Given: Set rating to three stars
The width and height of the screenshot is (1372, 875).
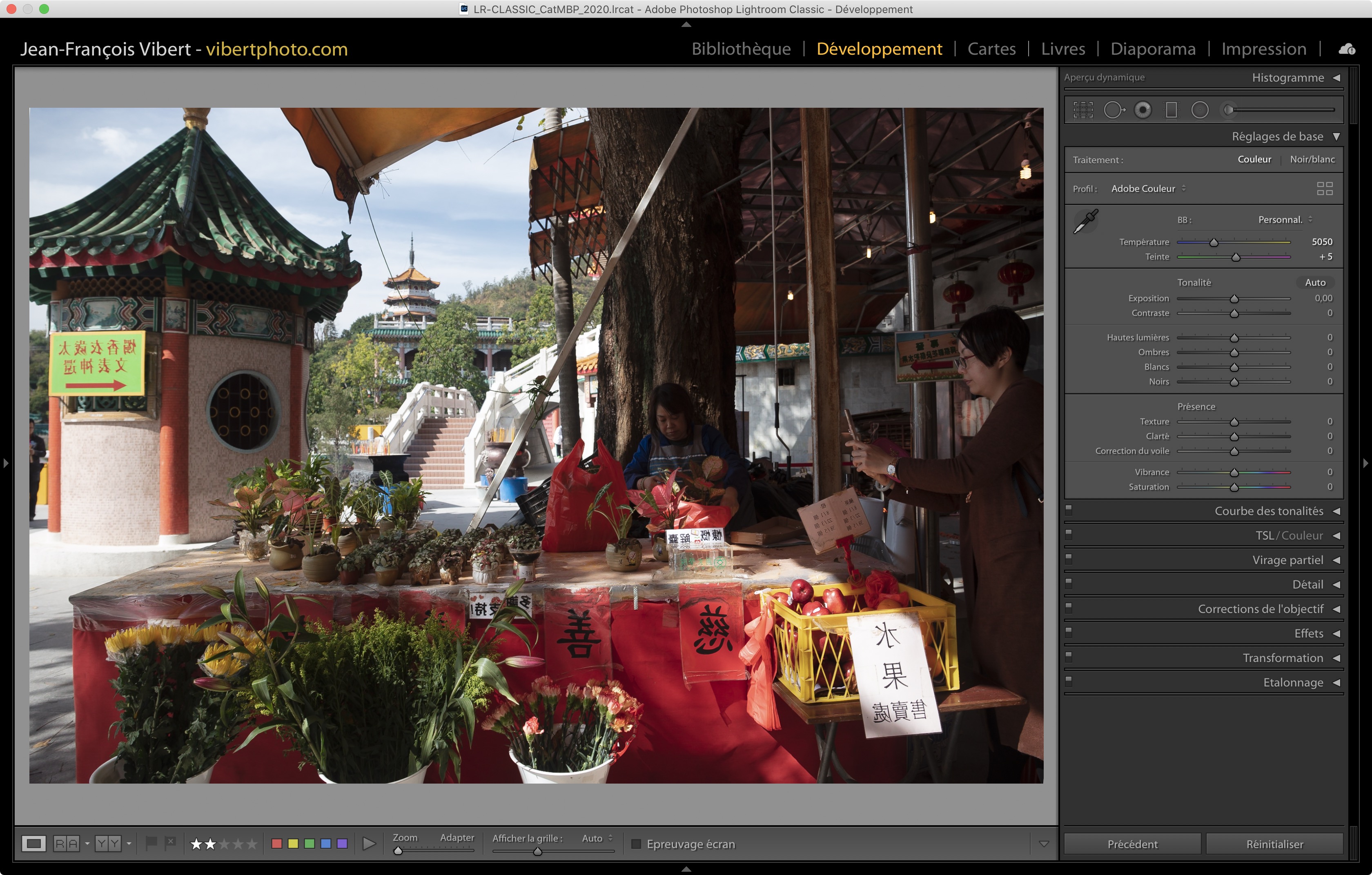Looking at the screenshot, I should (225, 844).
